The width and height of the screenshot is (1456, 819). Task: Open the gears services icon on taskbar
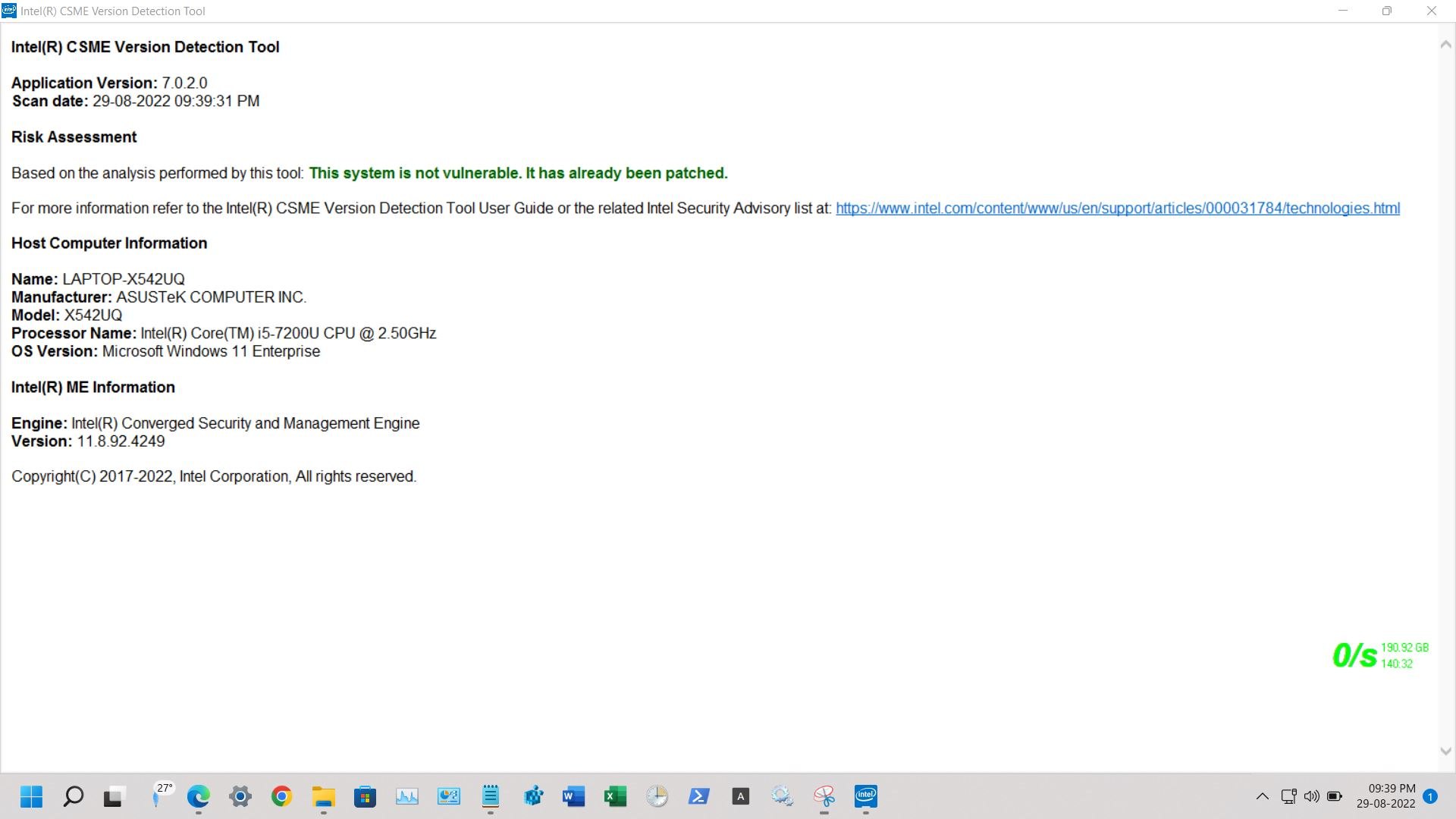coord(783,796)
